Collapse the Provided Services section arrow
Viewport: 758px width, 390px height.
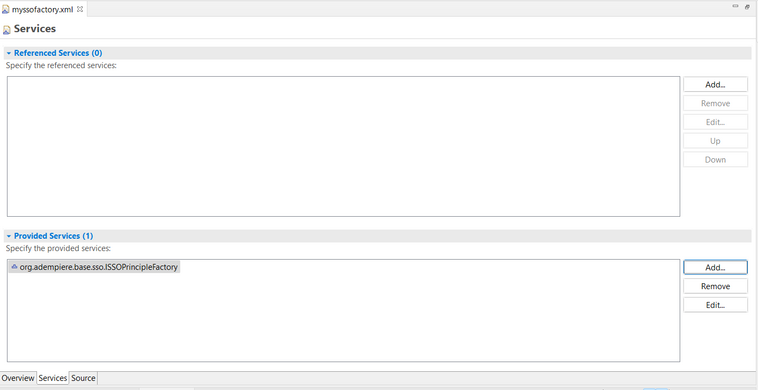coord(9,236)
